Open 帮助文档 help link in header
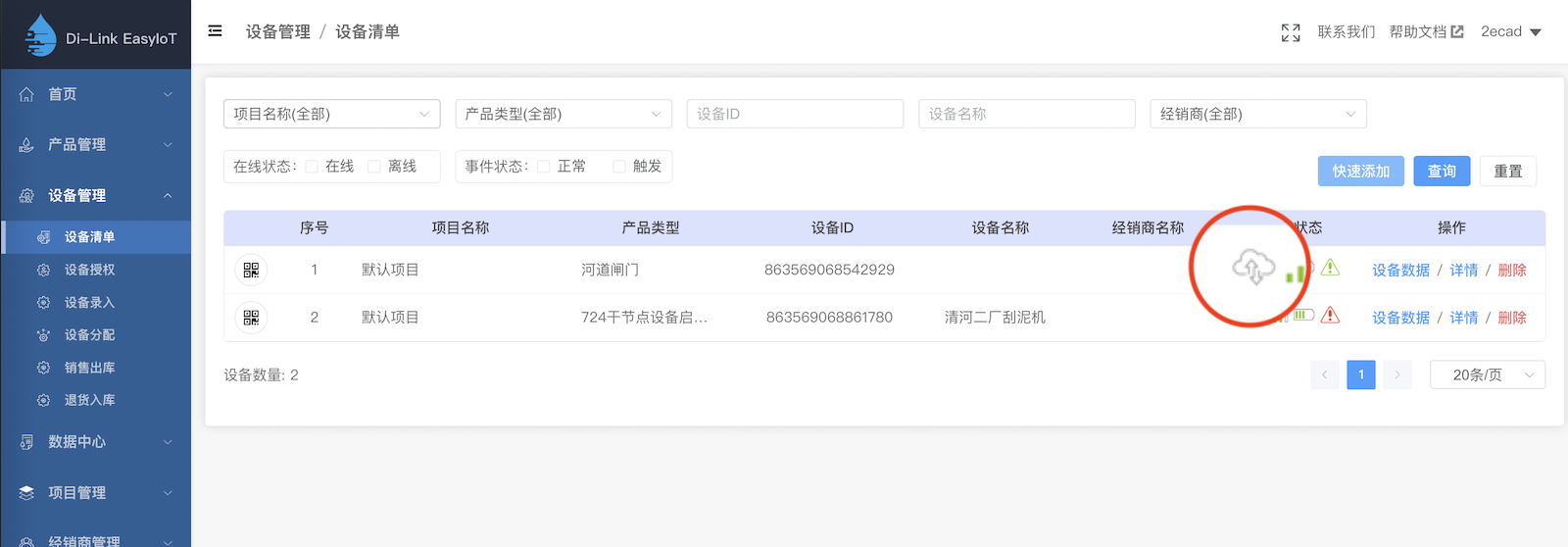Image resolution: width=1568 pixels, height=547 pixels. [1427, 31]
